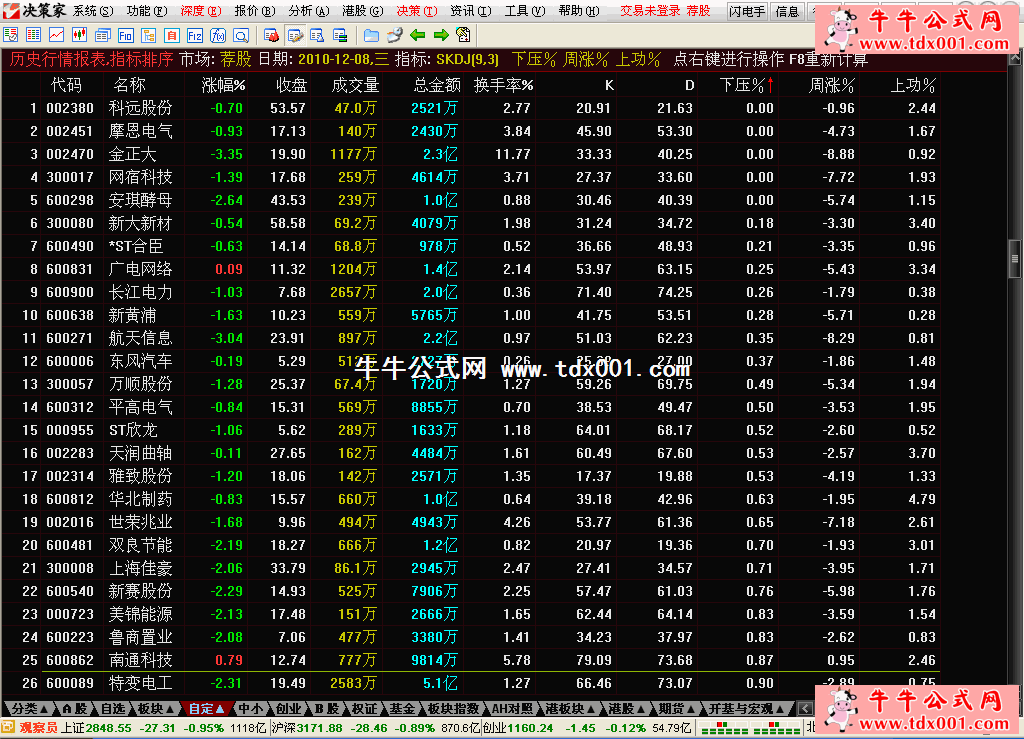The image size is (1024, 739).
Task: Sort by the 涨幅% column header
Action: click(223, 85)
